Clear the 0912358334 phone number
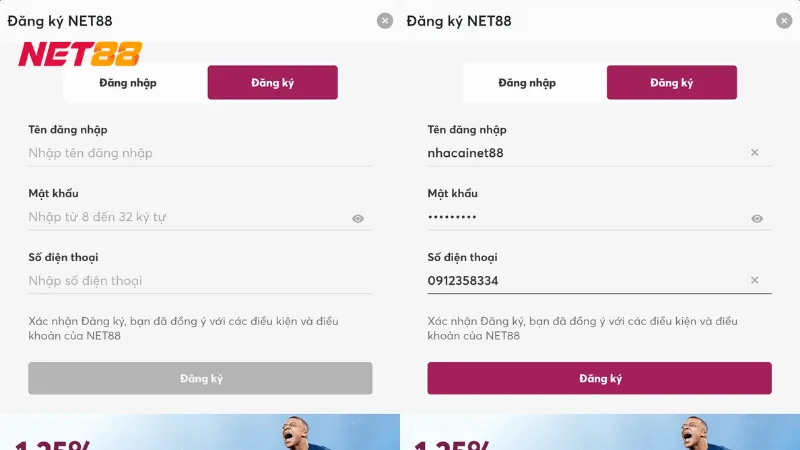This screenshot has height=450, width=800. 755,281
